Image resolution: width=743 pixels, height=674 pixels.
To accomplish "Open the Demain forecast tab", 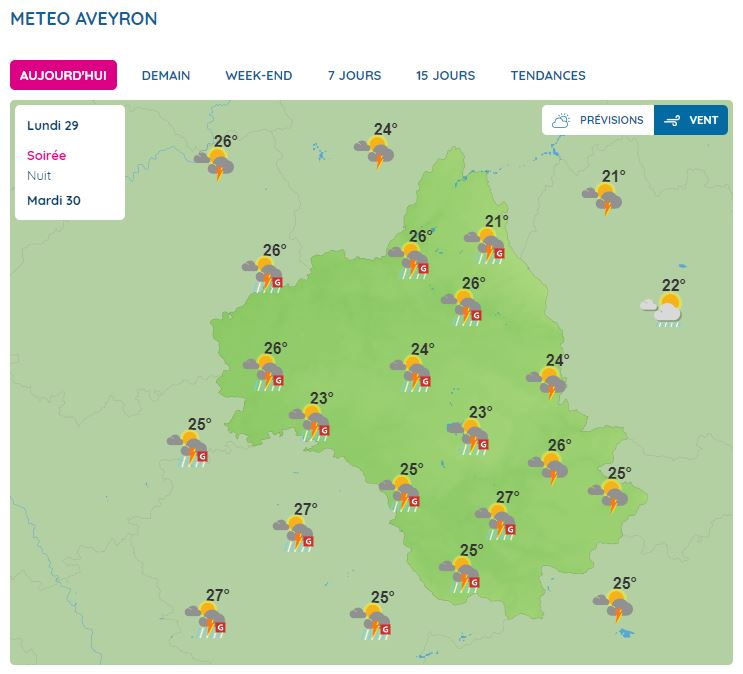I will (x=166, y=75).
